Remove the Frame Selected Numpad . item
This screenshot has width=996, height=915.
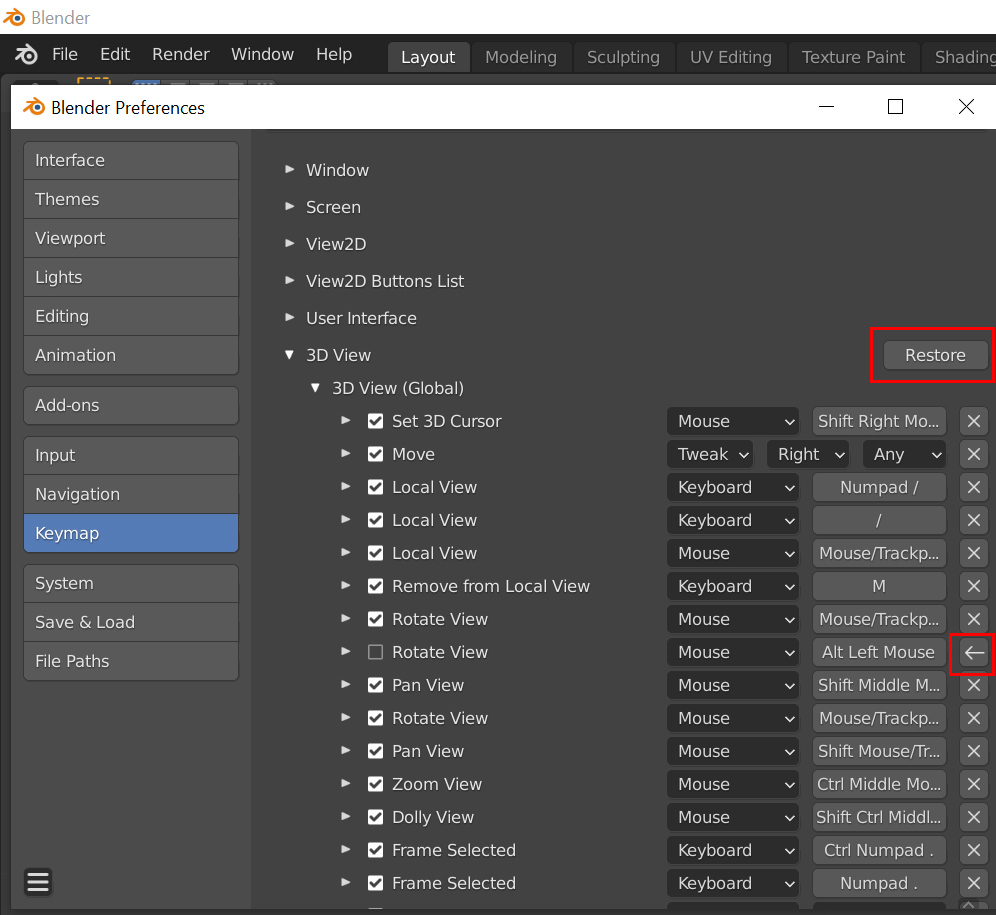point(973,884)
